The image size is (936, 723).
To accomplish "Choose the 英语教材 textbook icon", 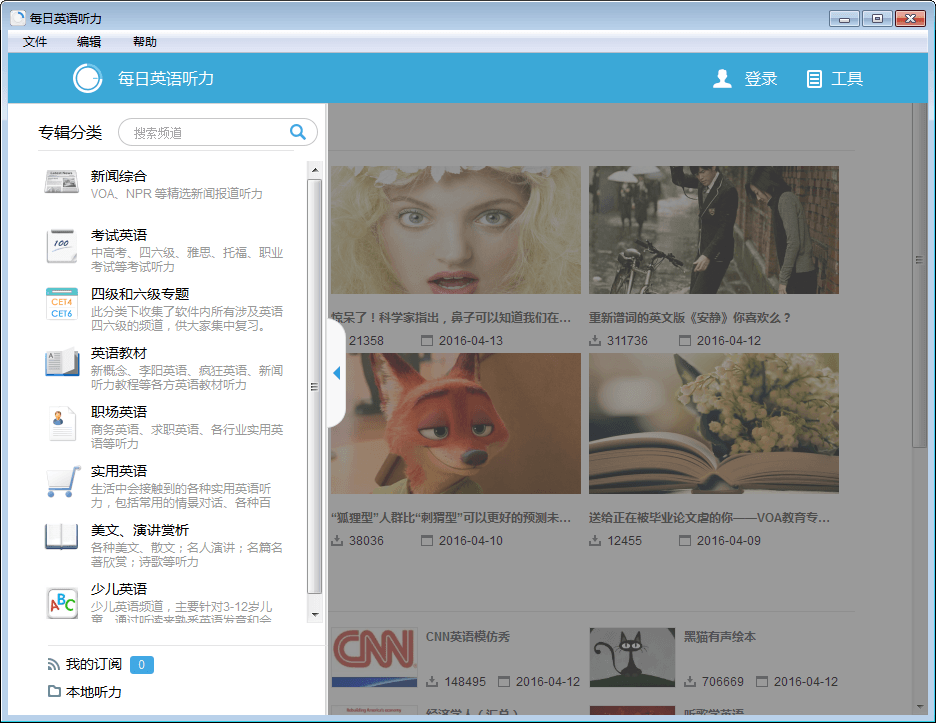I will tap(61, 362).
